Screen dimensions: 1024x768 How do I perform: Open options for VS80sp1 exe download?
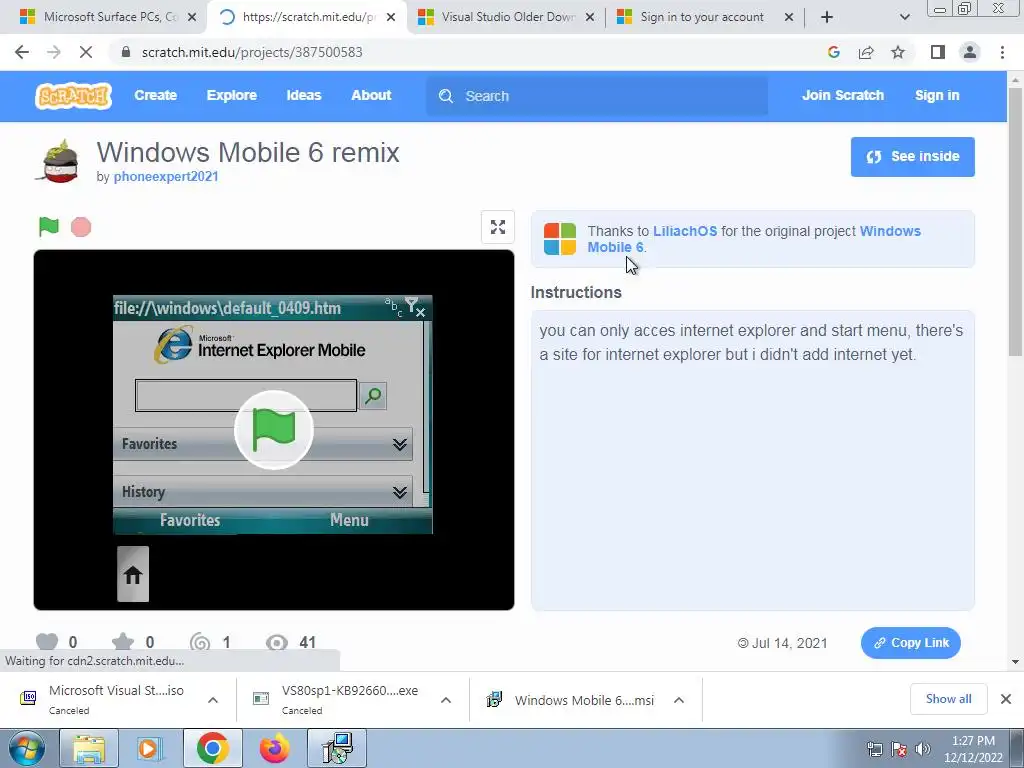(446, 700)
